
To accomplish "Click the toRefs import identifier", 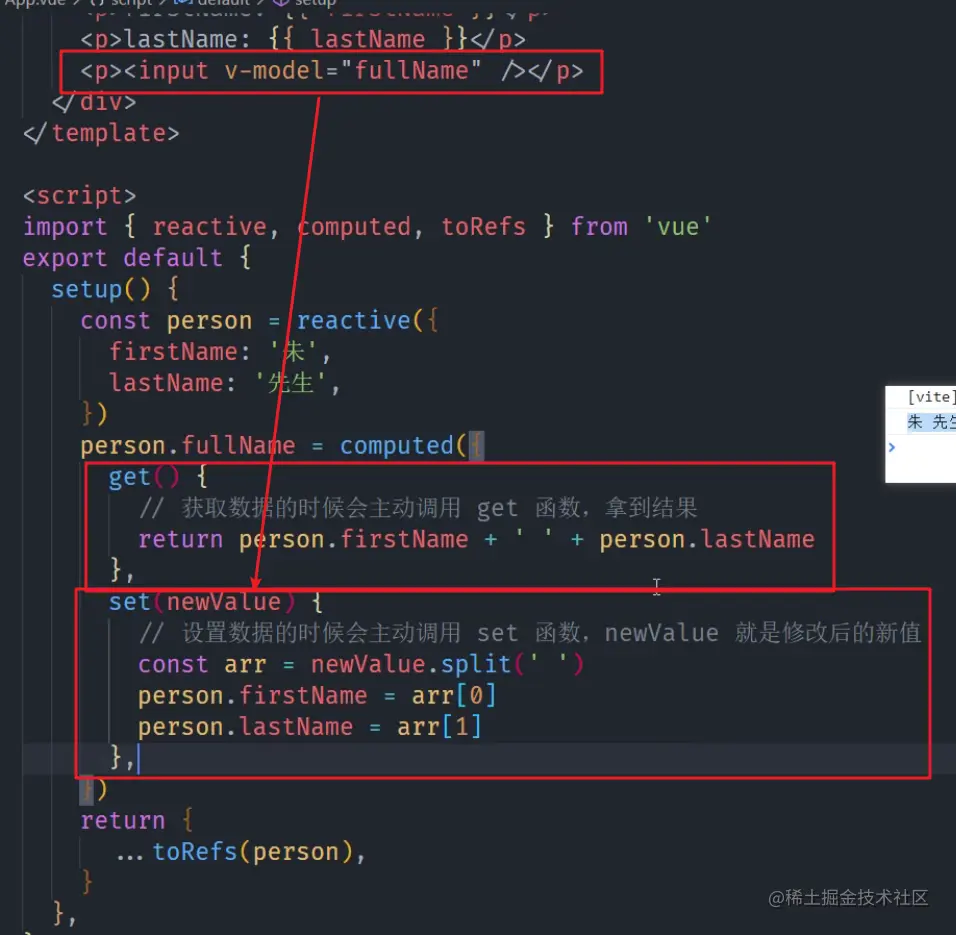I will [x=483, y=227].
